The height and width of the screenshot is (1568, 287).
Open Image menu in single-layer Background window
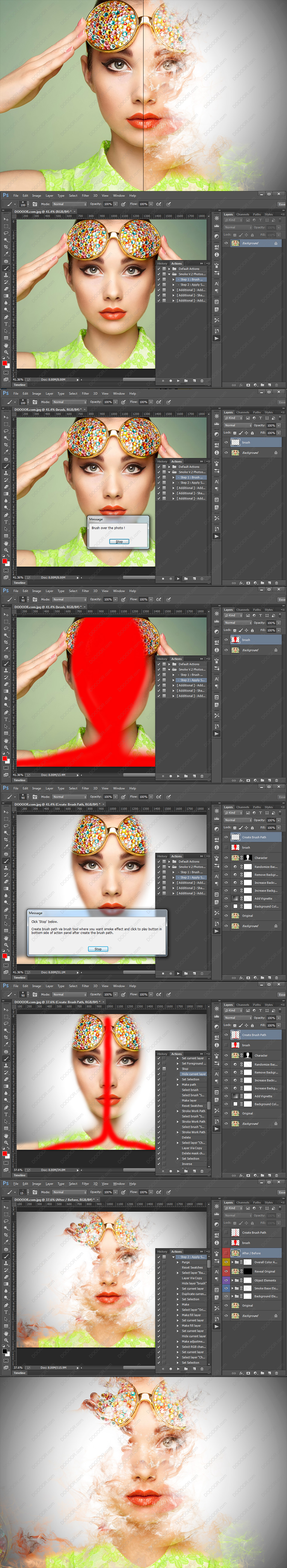click(x=36, y=196)
